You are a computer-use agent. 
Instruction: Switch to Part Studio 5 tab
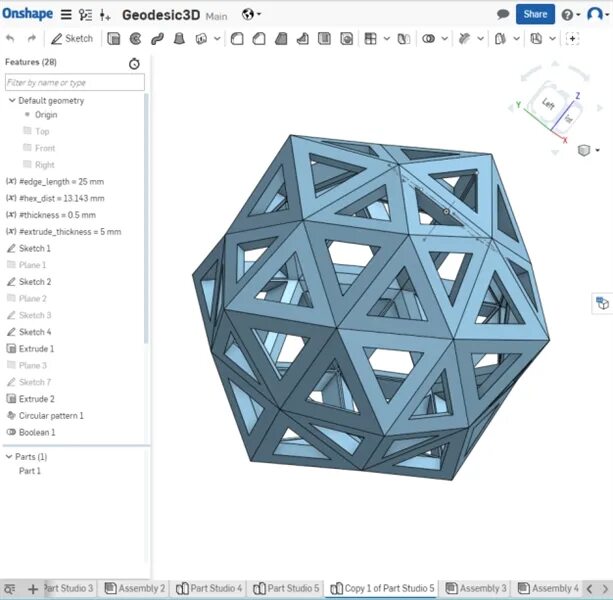[x=286, y=588]
